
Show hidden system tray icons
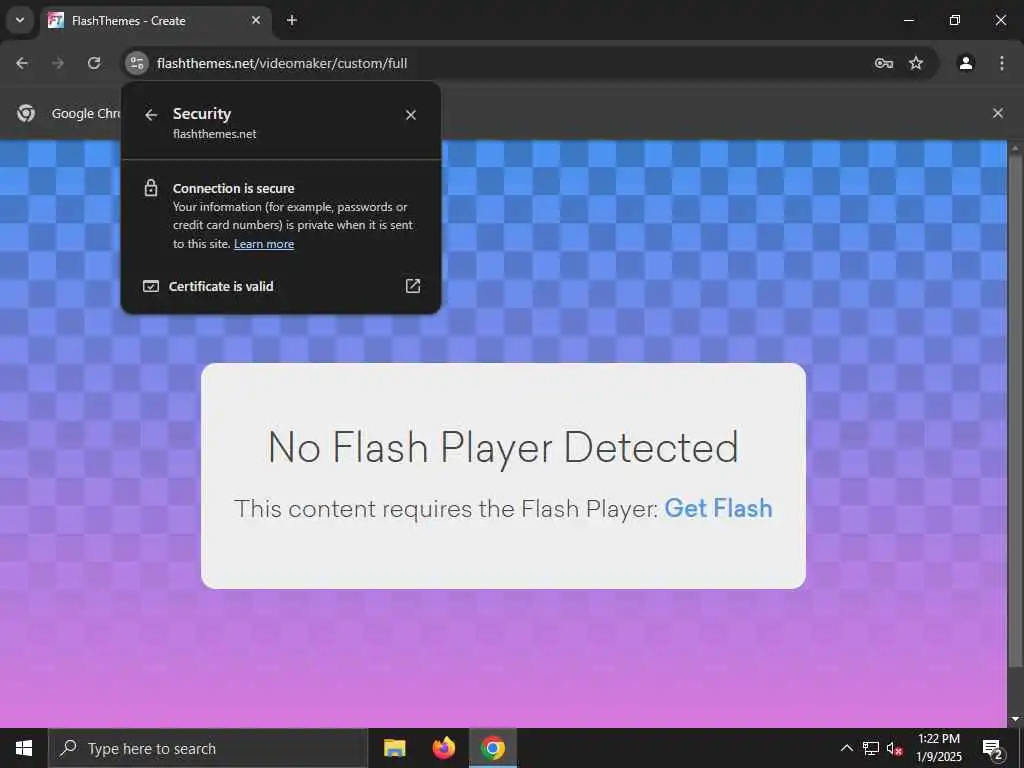pyautogui.click(x=846, y=748)
